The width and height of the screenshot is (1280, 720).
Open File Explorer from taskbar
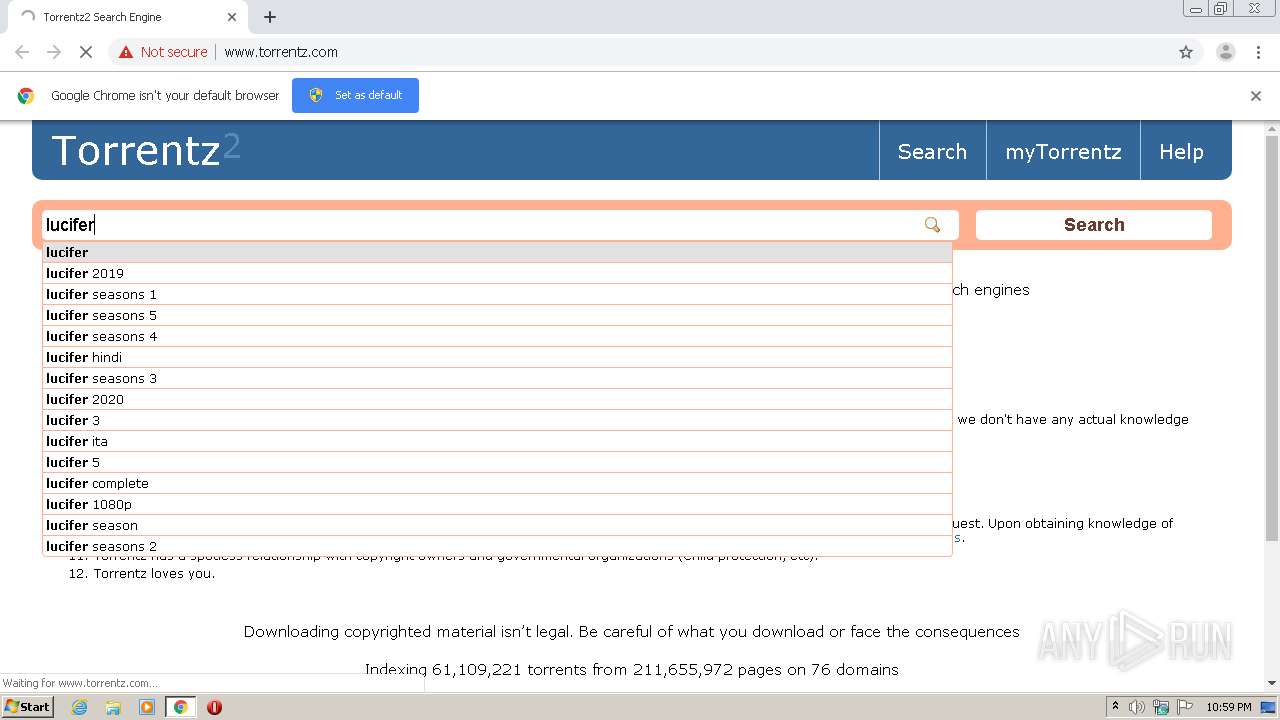click(113, 707)
